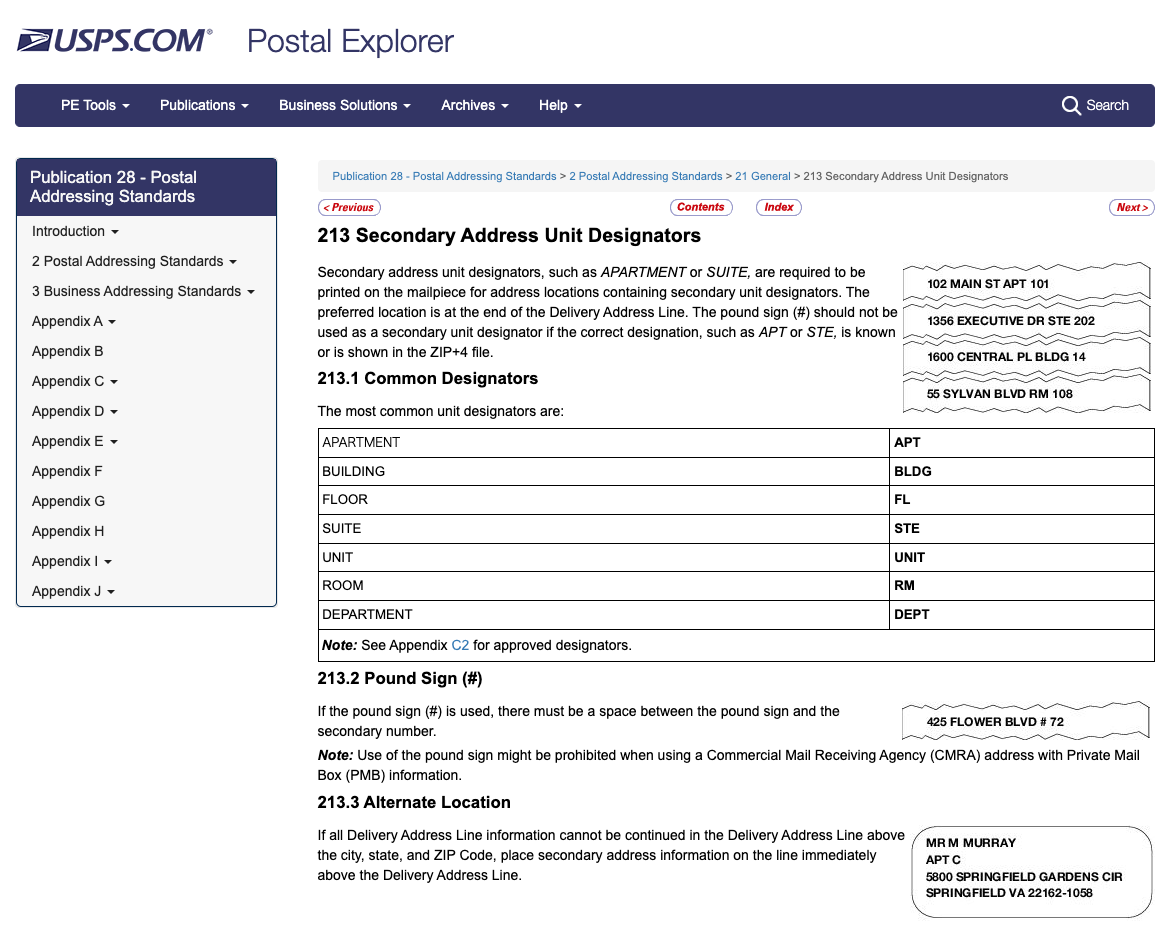
Task: Click the Postal Explorer title
Action: [x=350, y=41]
